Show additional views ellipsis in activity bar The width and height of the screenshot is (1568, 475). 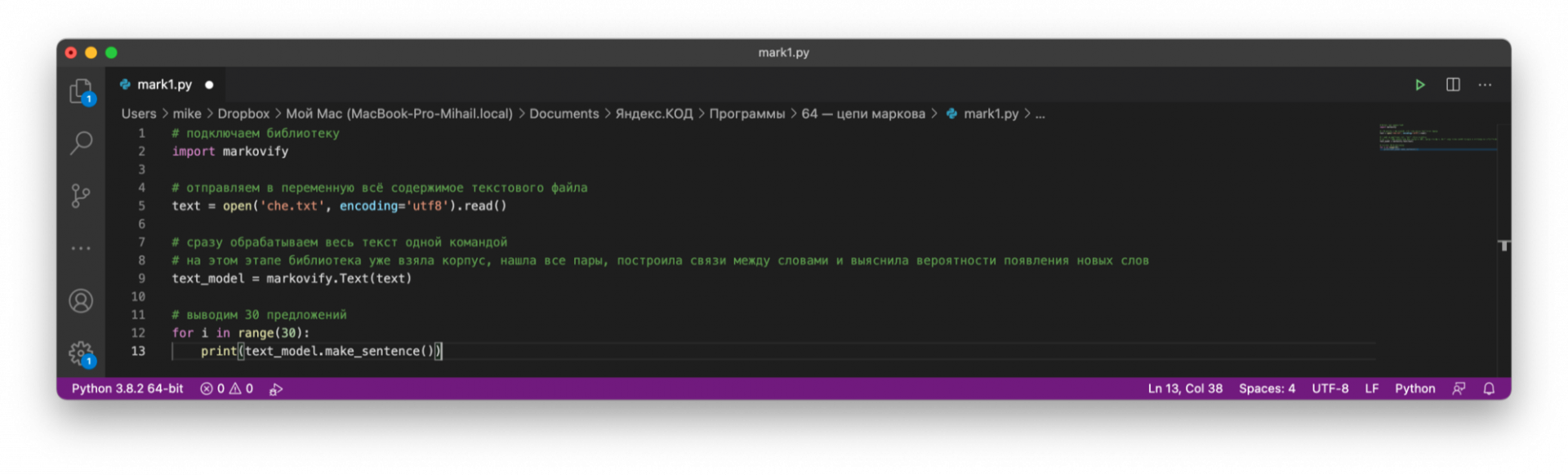[81, 248]
